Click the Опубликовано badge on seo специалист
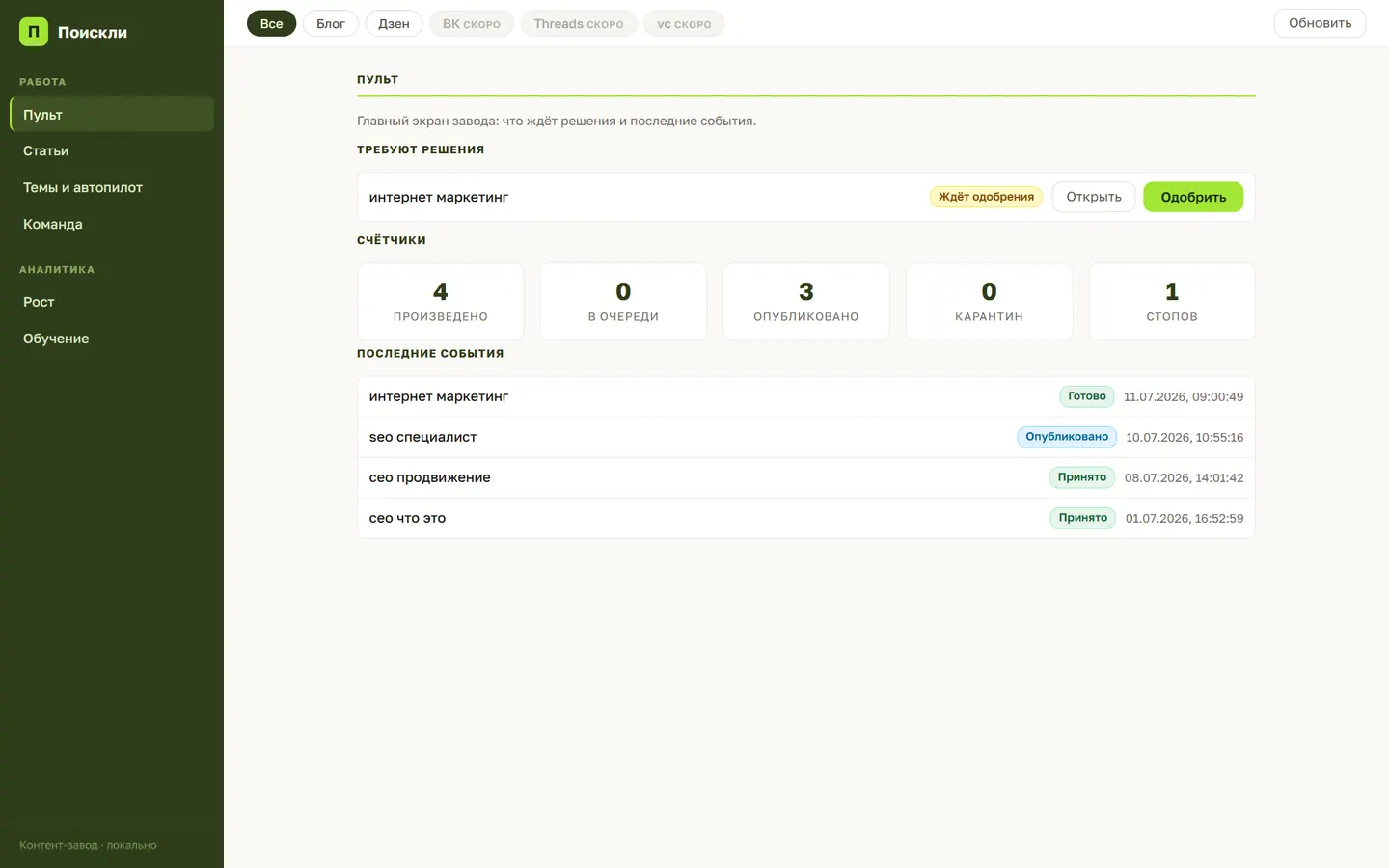1389x868 pixels. pos(1067,437)
